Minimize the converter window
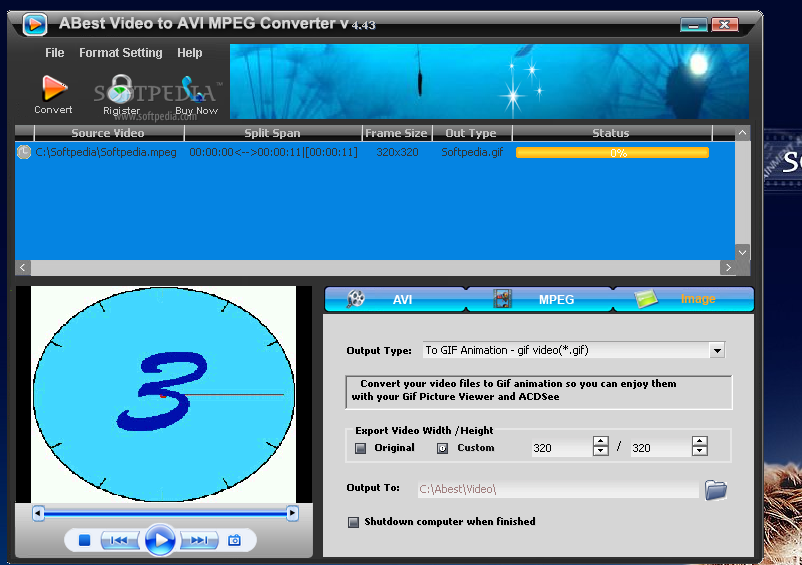Viewport: 802px width, 565px height. coord(694,25)
